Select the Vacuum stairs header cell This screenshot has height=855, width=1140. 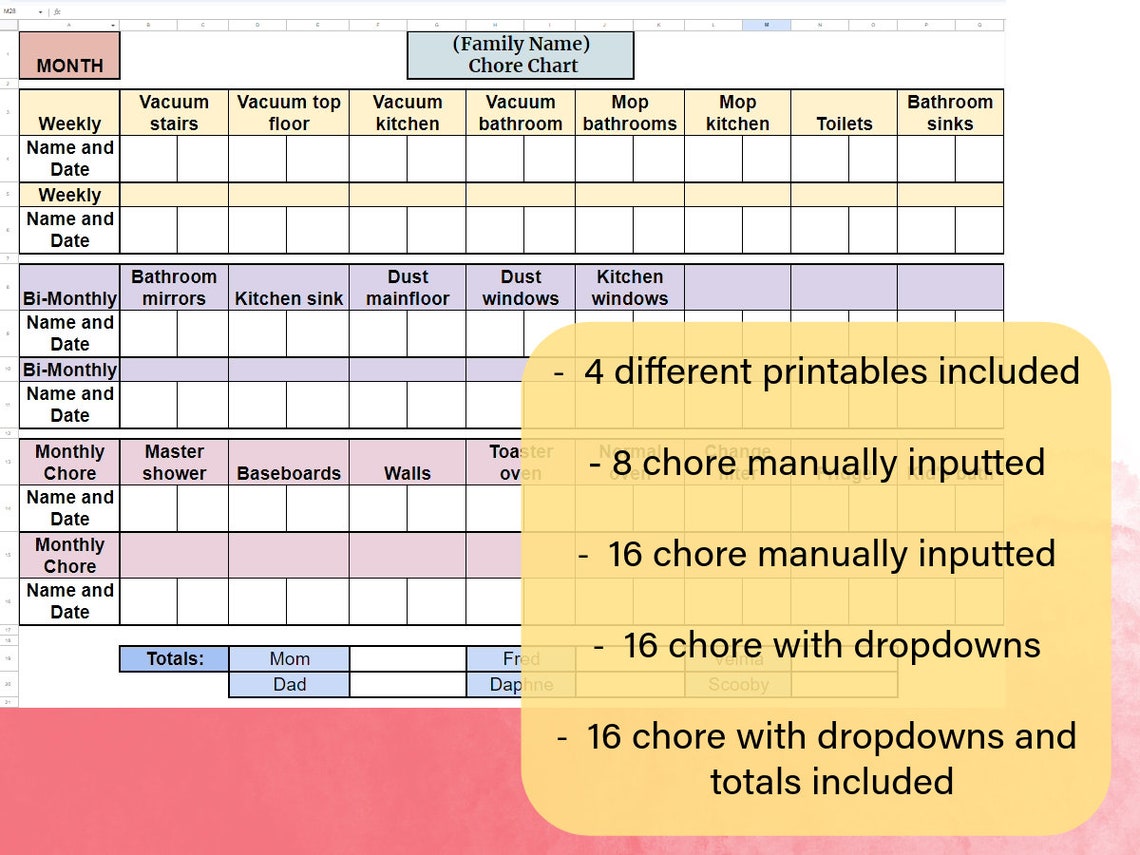pyautogui.click(x=175, y=112)
